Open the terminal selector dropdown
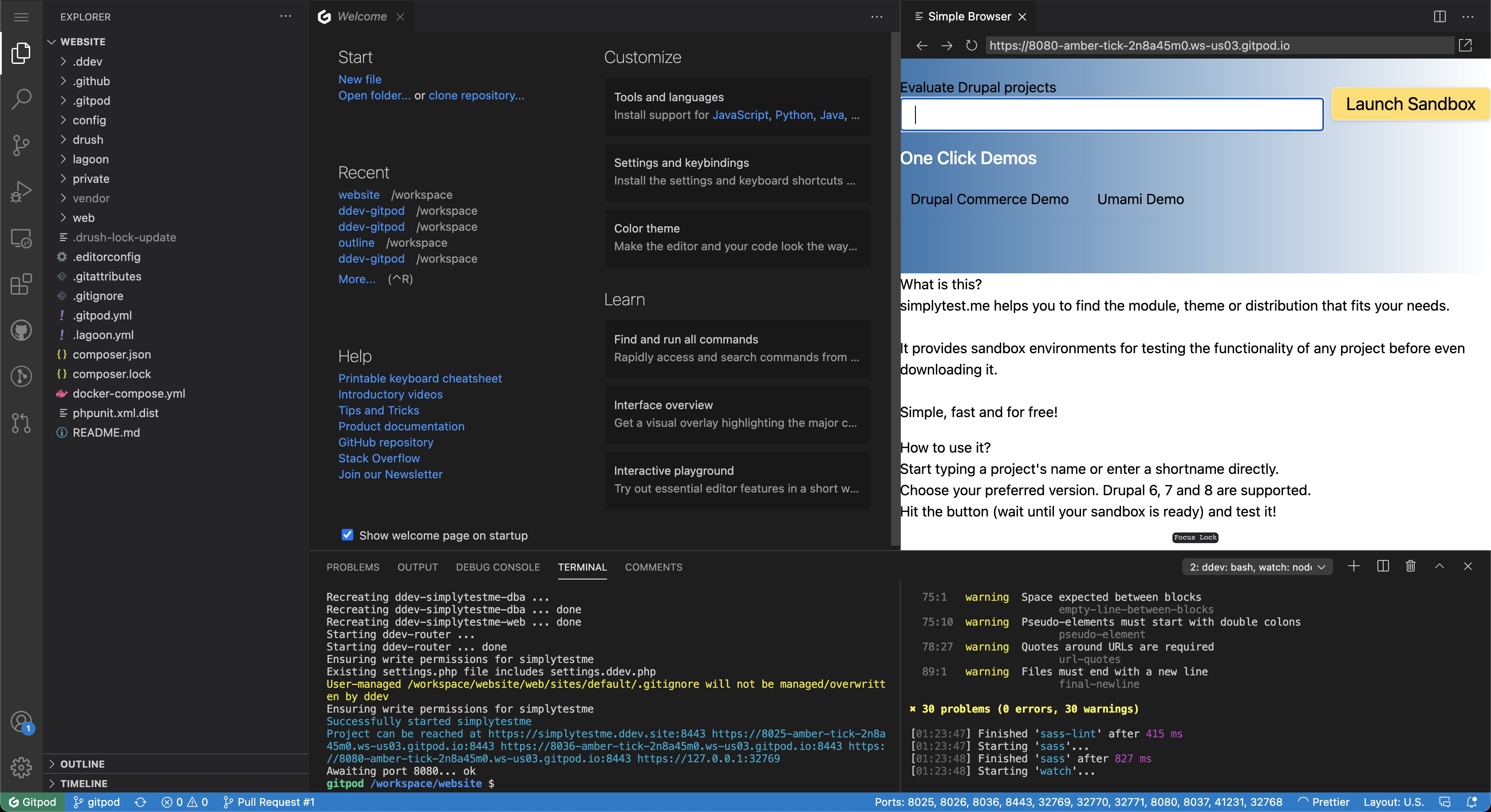This screenshot has height=812, width=1491. coord(1257,567)
